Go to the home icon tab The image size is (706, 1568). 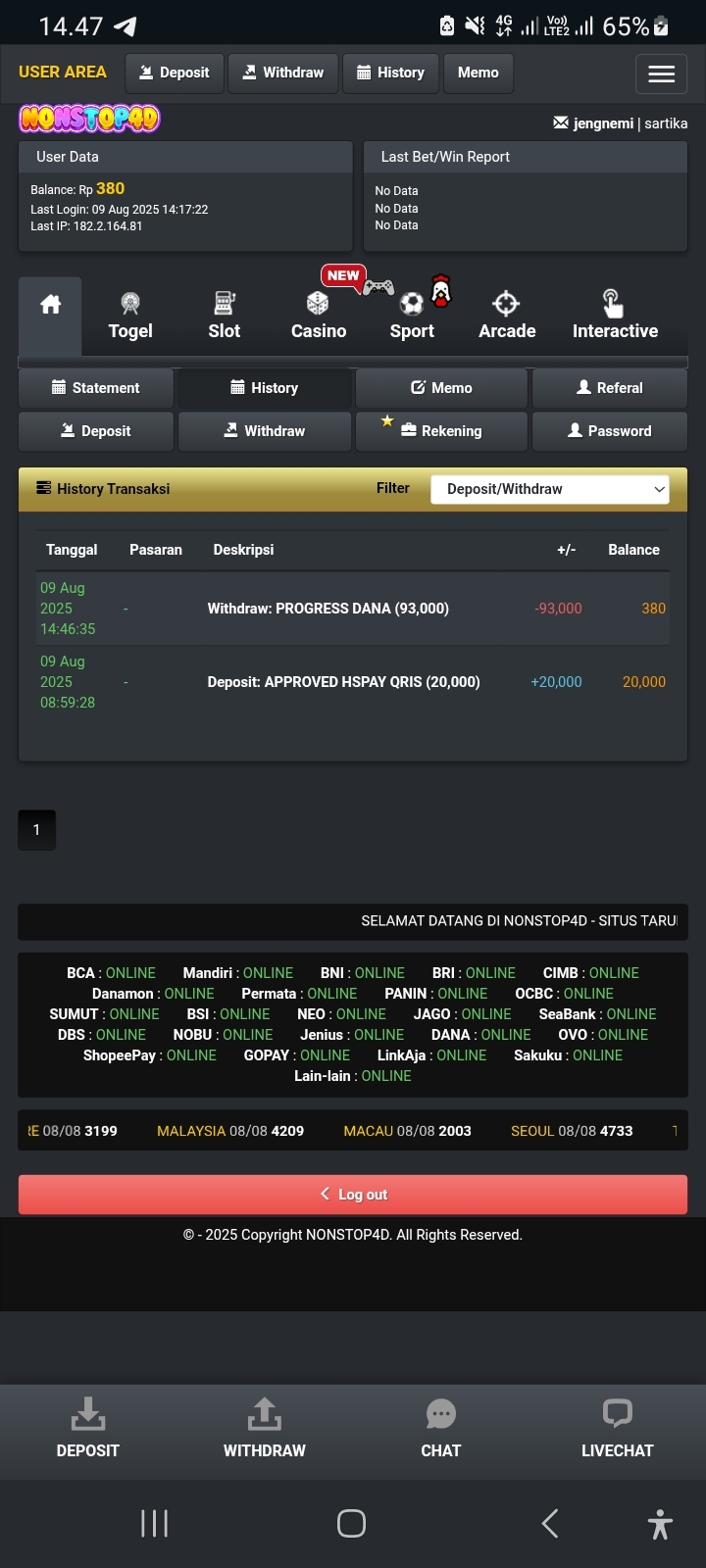coord(50,305)
